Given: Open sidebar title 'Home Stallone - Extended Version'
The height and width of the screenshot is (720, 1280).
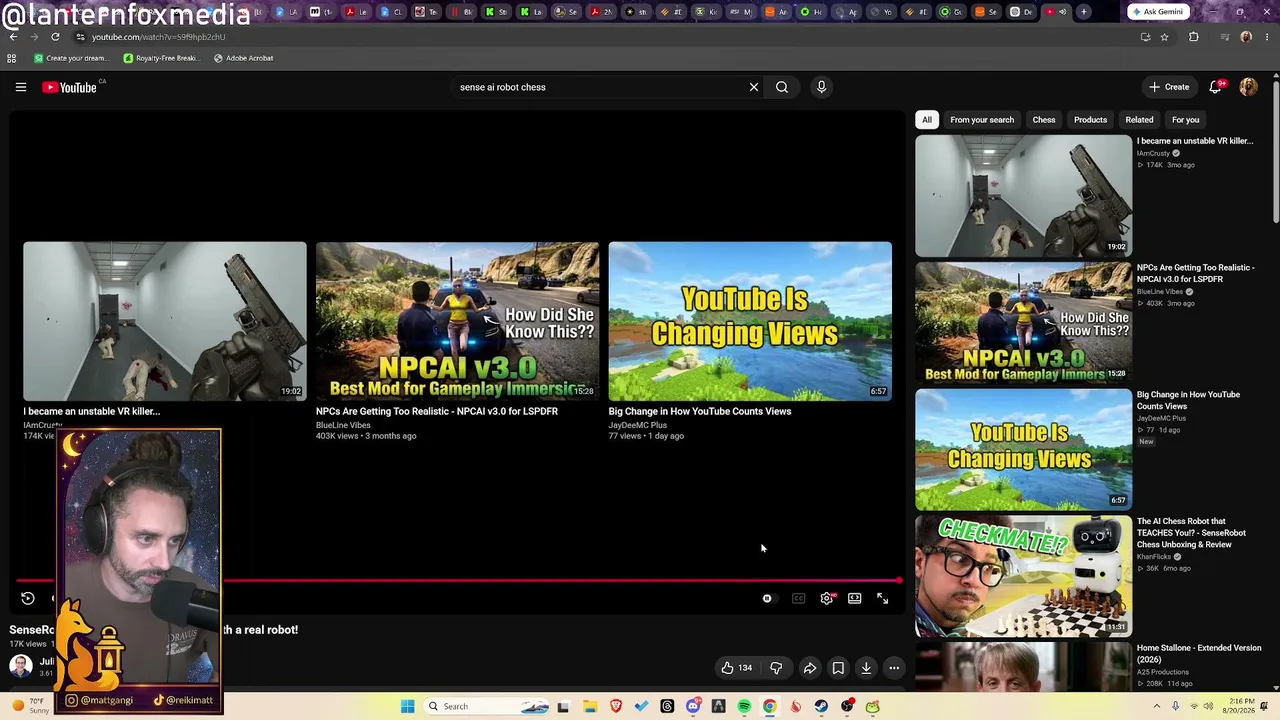Looking at the screenshot, I should click(x=1199, y=654).
